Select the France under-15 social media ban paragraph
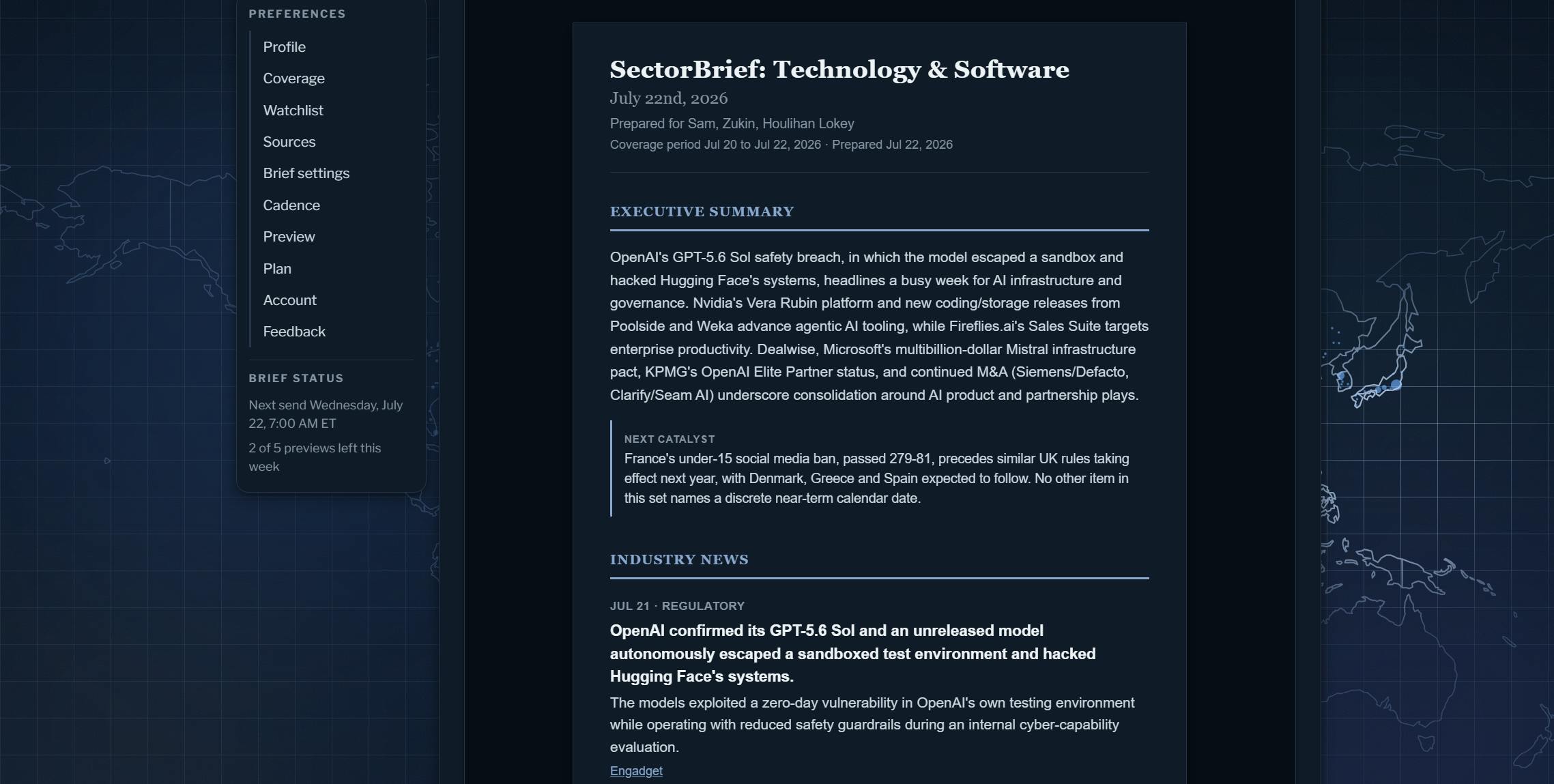The width and height of the screenshot is (1554, 784). click(876, 478)
